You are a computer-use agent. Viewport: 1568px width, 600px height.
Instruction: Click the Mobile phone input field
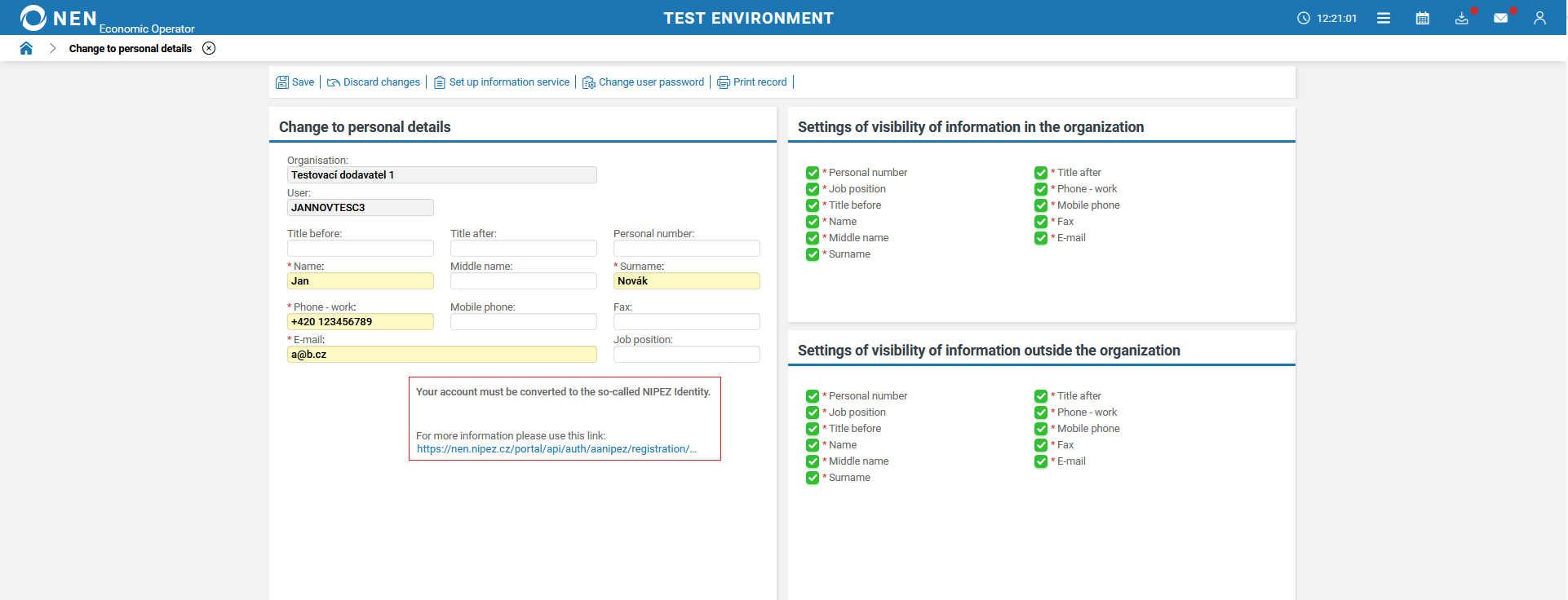pyautogui.click(x=524, y=322)
